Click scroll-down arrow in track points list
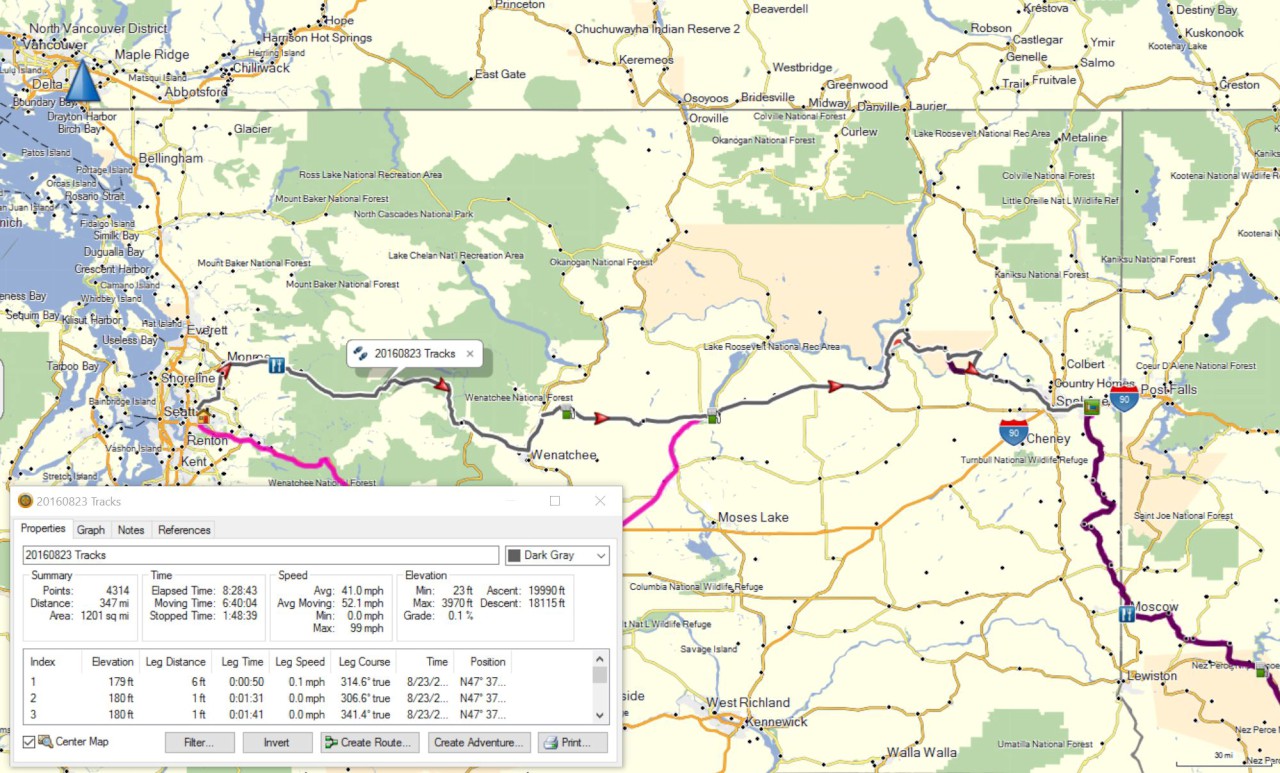 tap(600, 715)
